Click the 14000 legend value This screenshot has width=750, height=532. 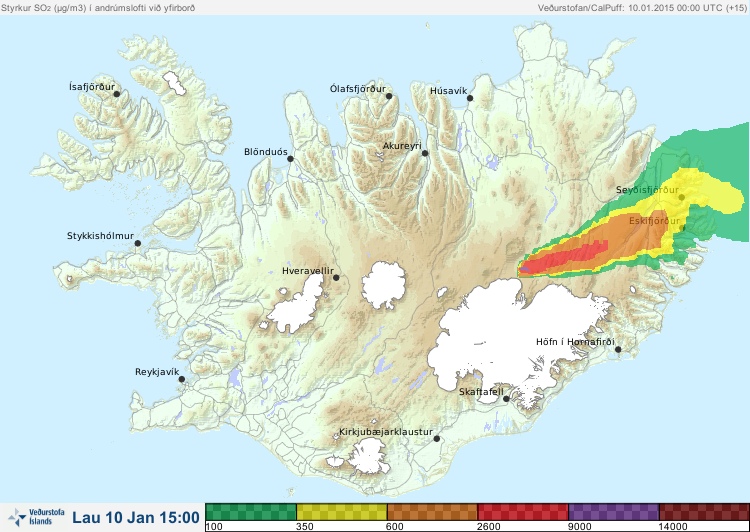(x=673, y=527)
